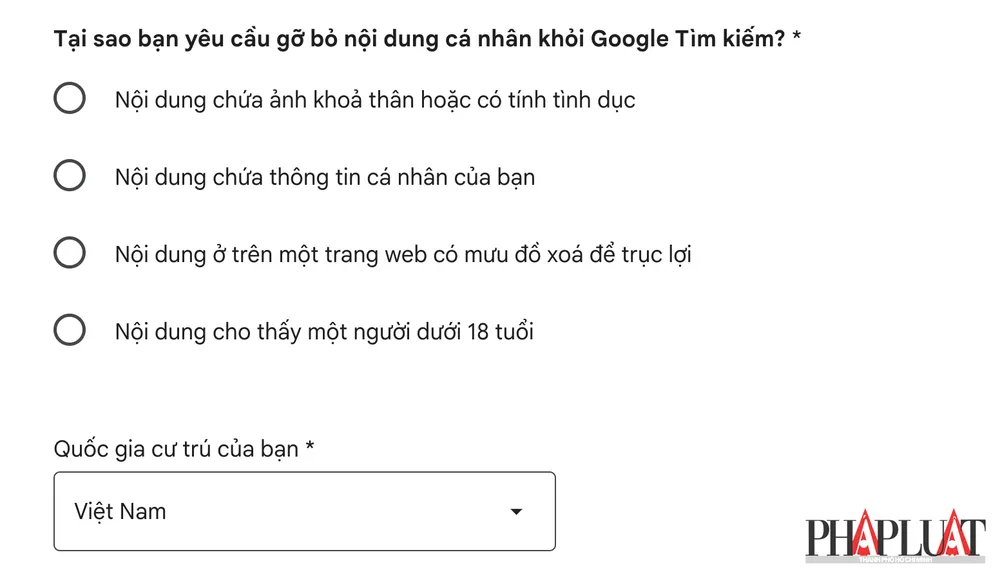Screen dimensions: 1000x577
Task: Click the asterisk after the main question
Action: click(797, 36)
